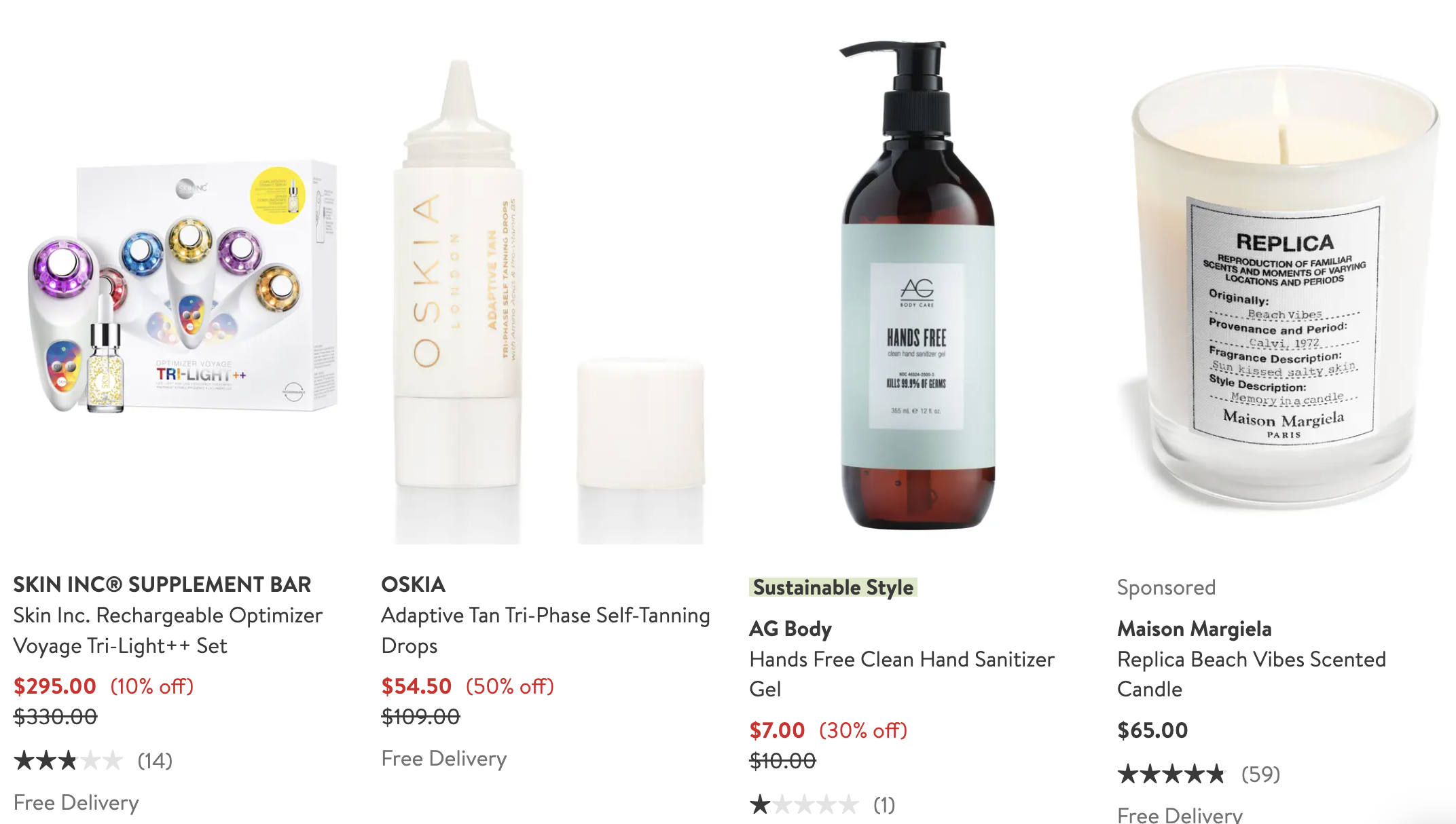
Task: Open the Maison Margiela brand link
Action: [1195, 629]
